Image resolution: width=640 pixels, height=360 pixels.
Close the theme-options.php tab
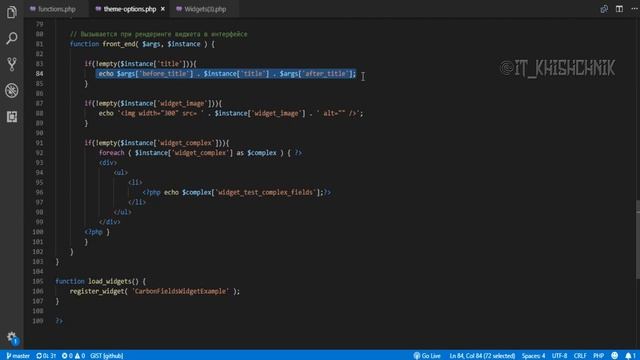[x=162, y=9]
